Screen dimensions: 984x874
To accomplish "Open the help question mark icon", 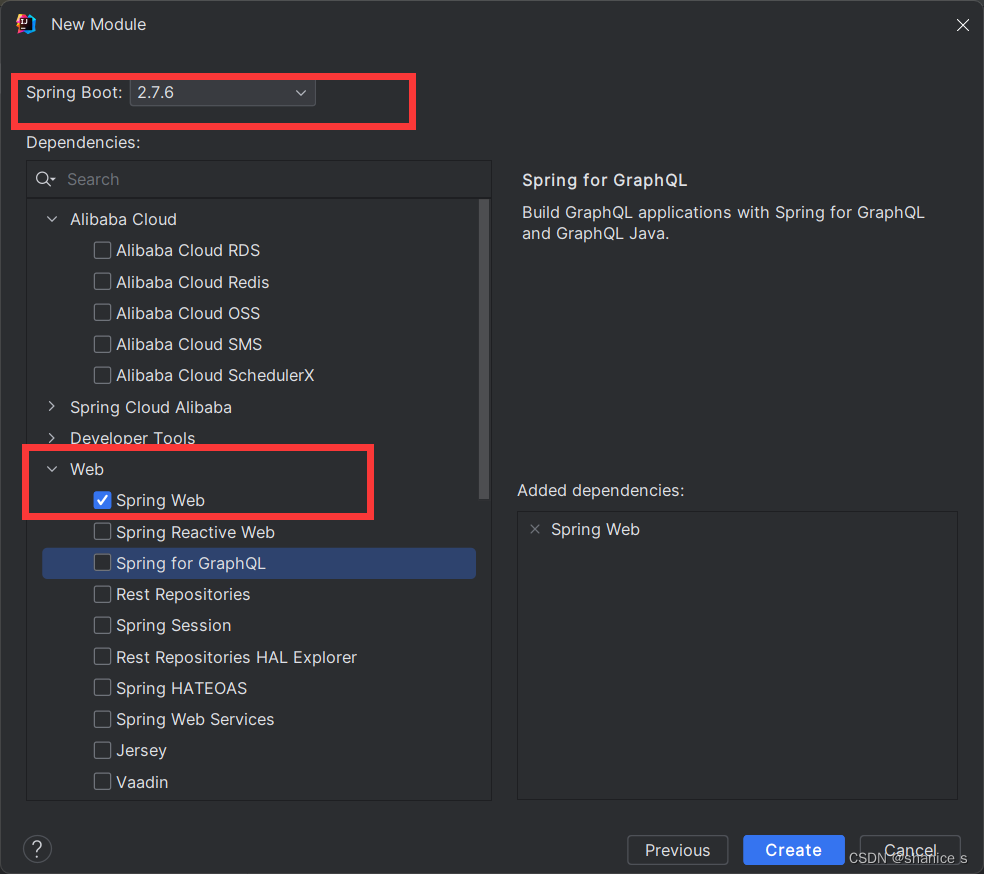I will pos(37,849).
